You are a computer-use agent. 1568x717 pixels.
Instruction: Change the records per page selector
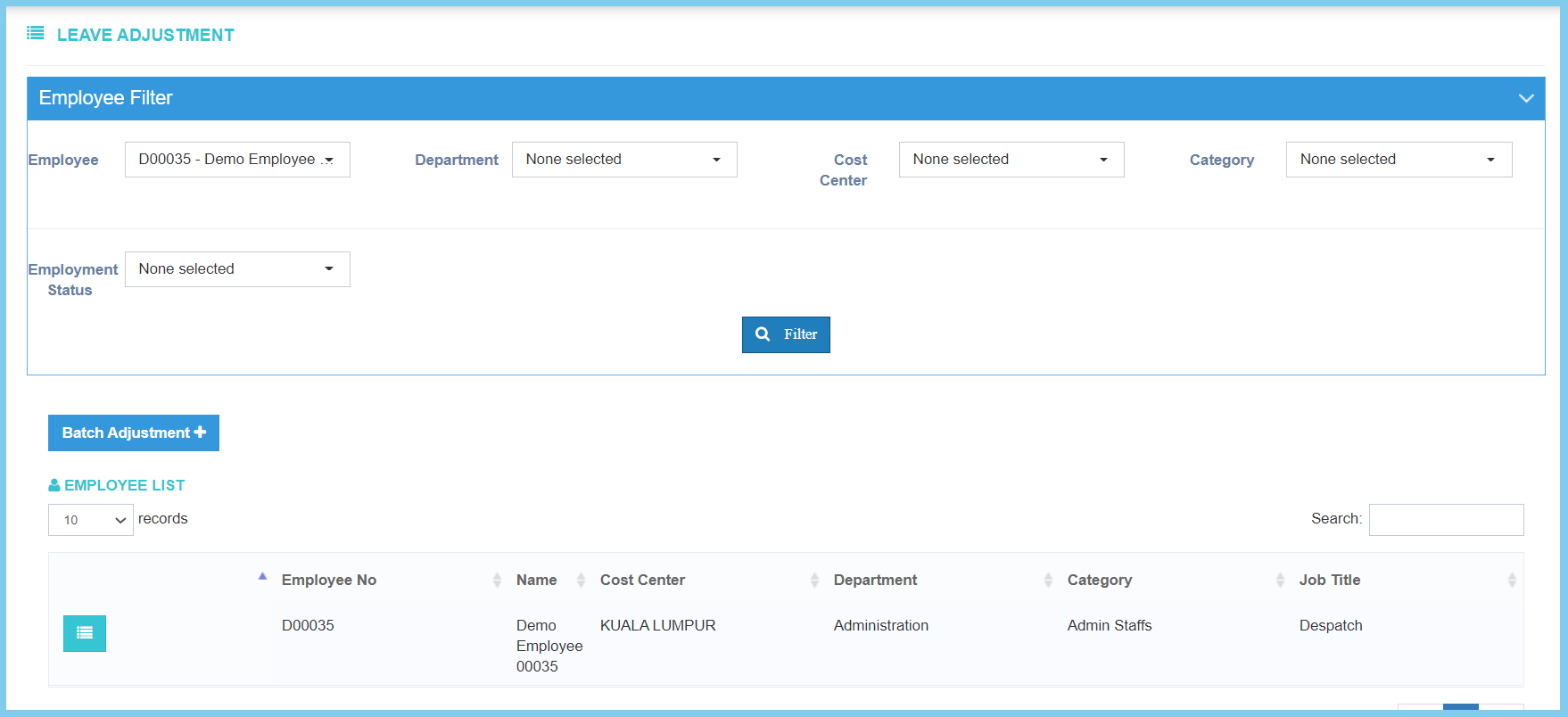(91, 520)
